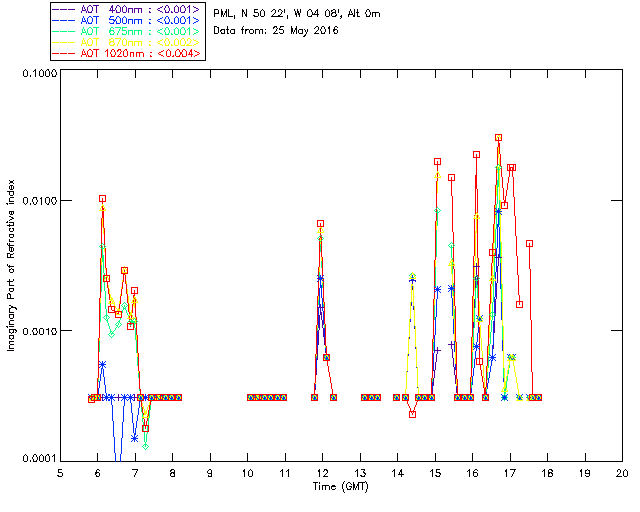Click the x-axis tick label 14
The image size is (640, 512).
point(398,473)
